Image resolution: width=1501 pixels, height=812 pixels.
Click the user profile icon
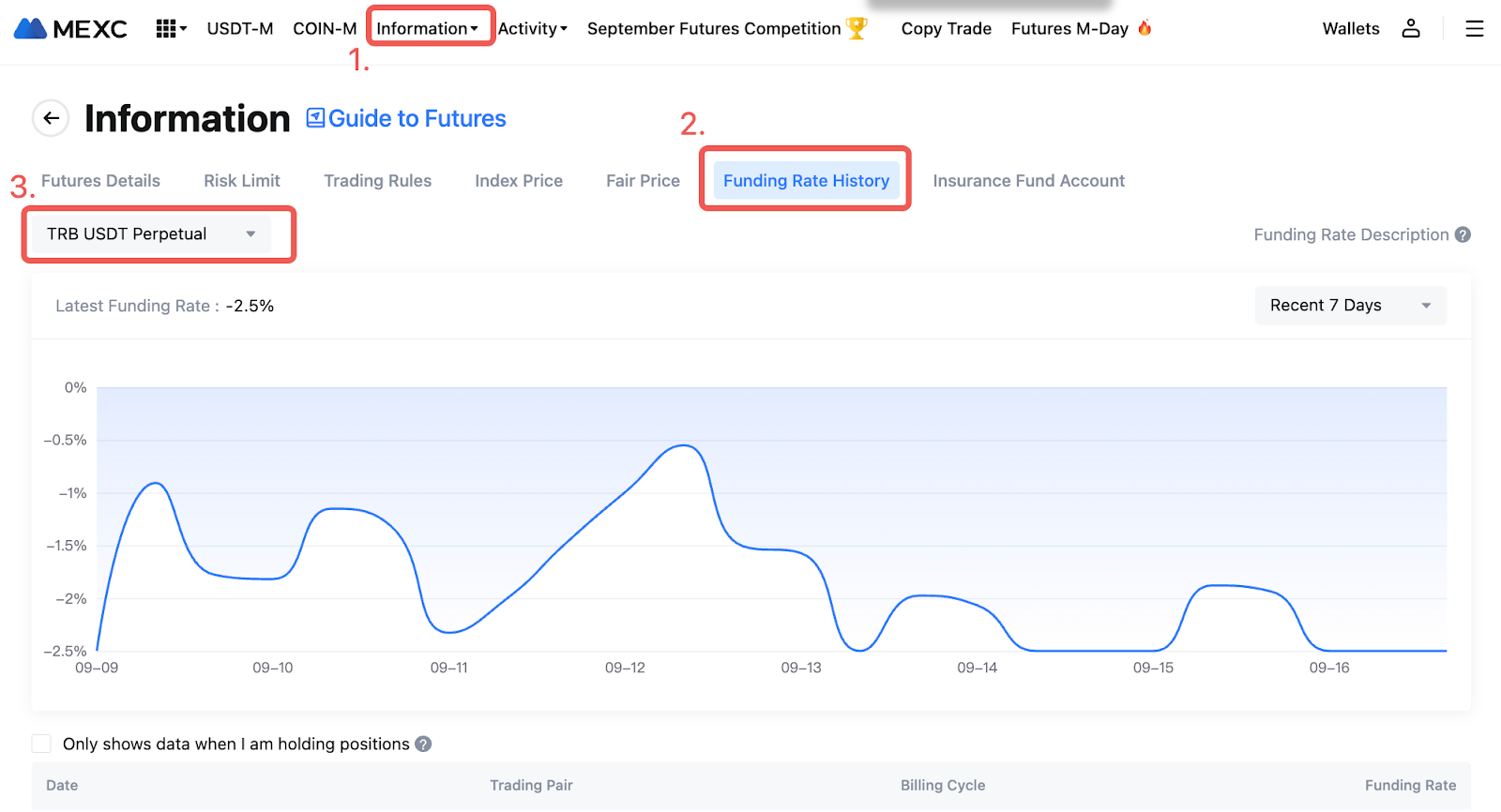pos(1410,29)
